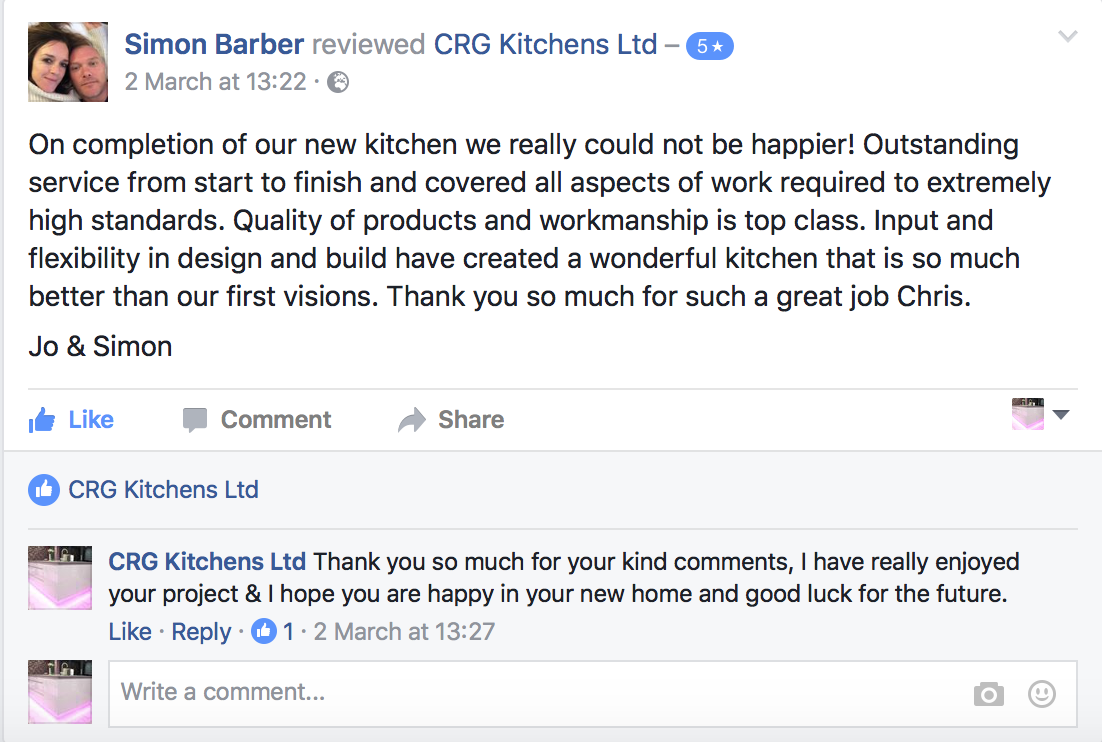Click the 2 March at 13:22 timestamp
The width and height of the screenshot is (1102, 742).
(x=216, y=82)
